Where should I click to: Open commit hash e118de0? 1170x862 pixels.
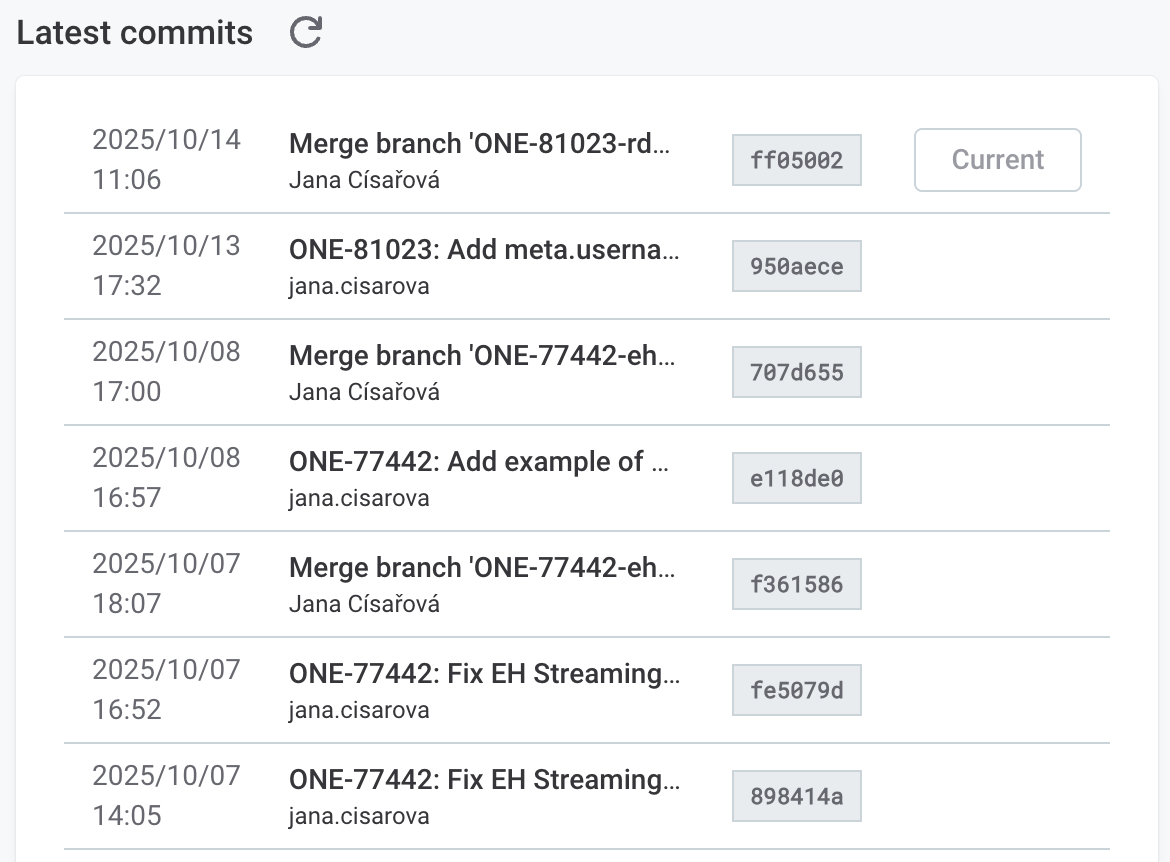pos(796,478)
